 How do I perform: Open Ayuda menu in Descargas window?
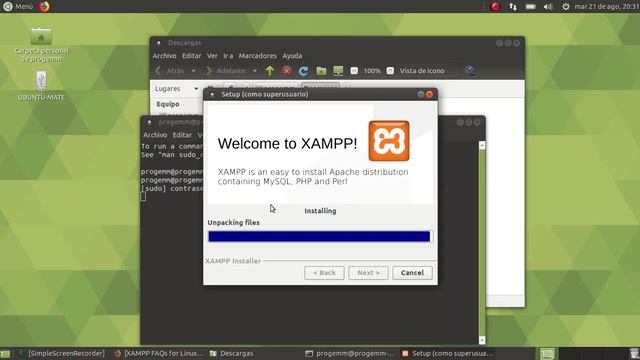click(x=292, y=56)
